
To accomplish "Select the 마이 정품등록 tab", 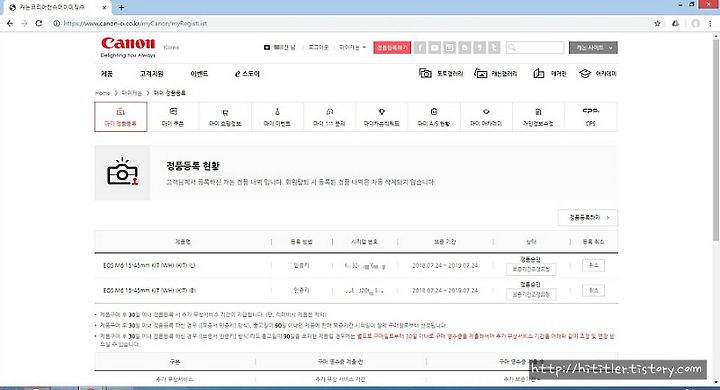I will click(x=121, y=117).
